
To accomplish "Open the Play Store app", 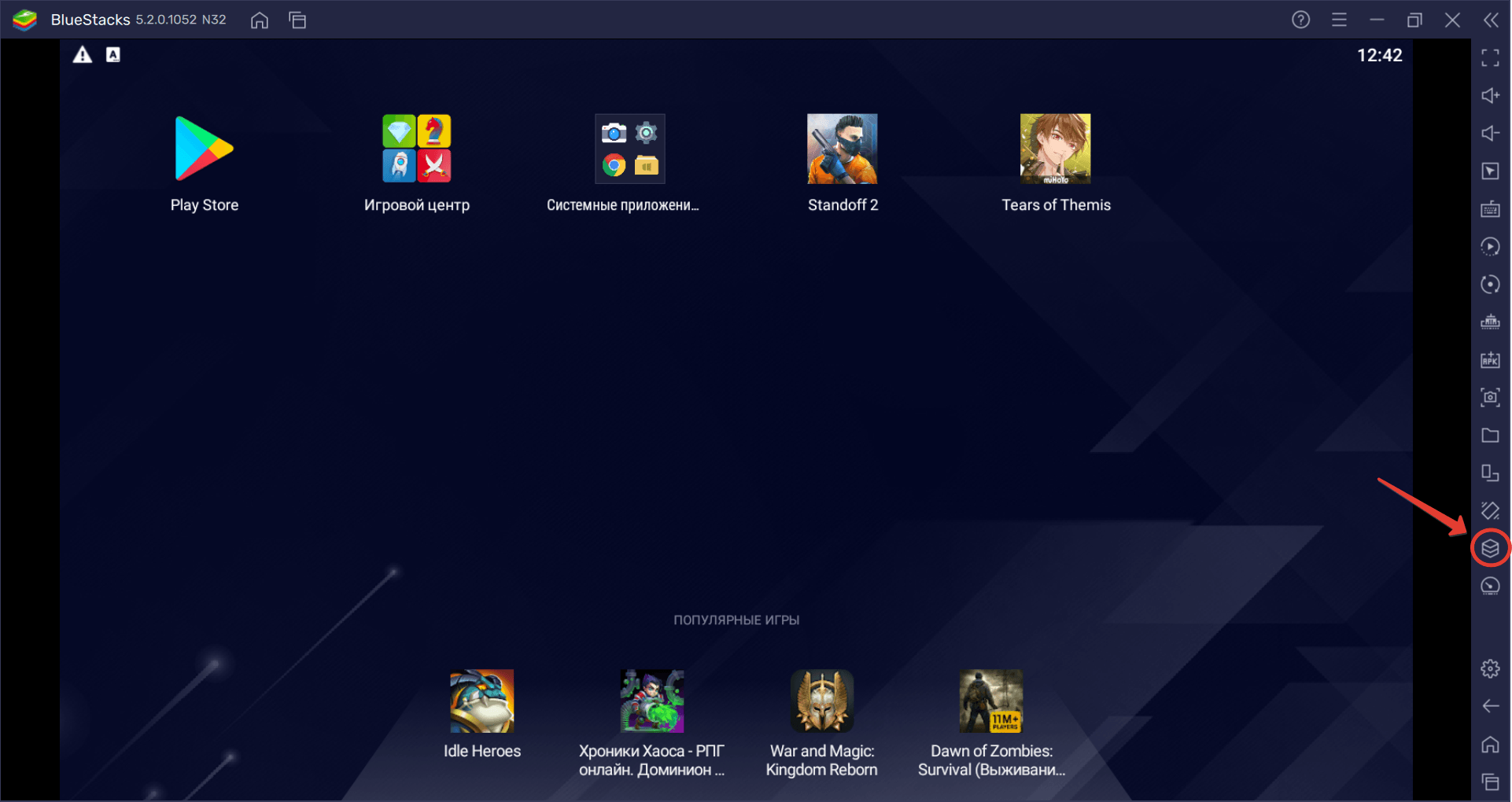I will click(205, 149).
